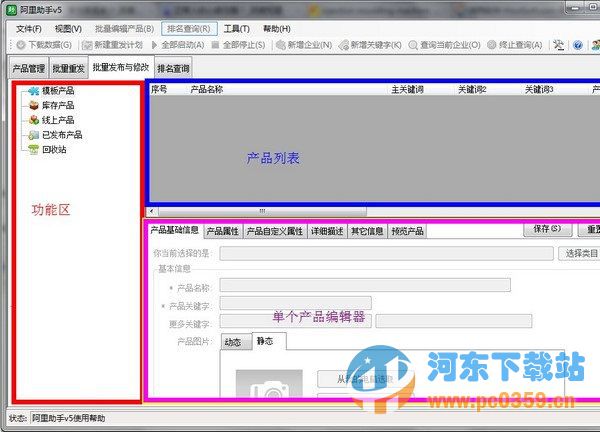
Task: Open the 帮助(H) menu
Action: click(x=277, y=29)
